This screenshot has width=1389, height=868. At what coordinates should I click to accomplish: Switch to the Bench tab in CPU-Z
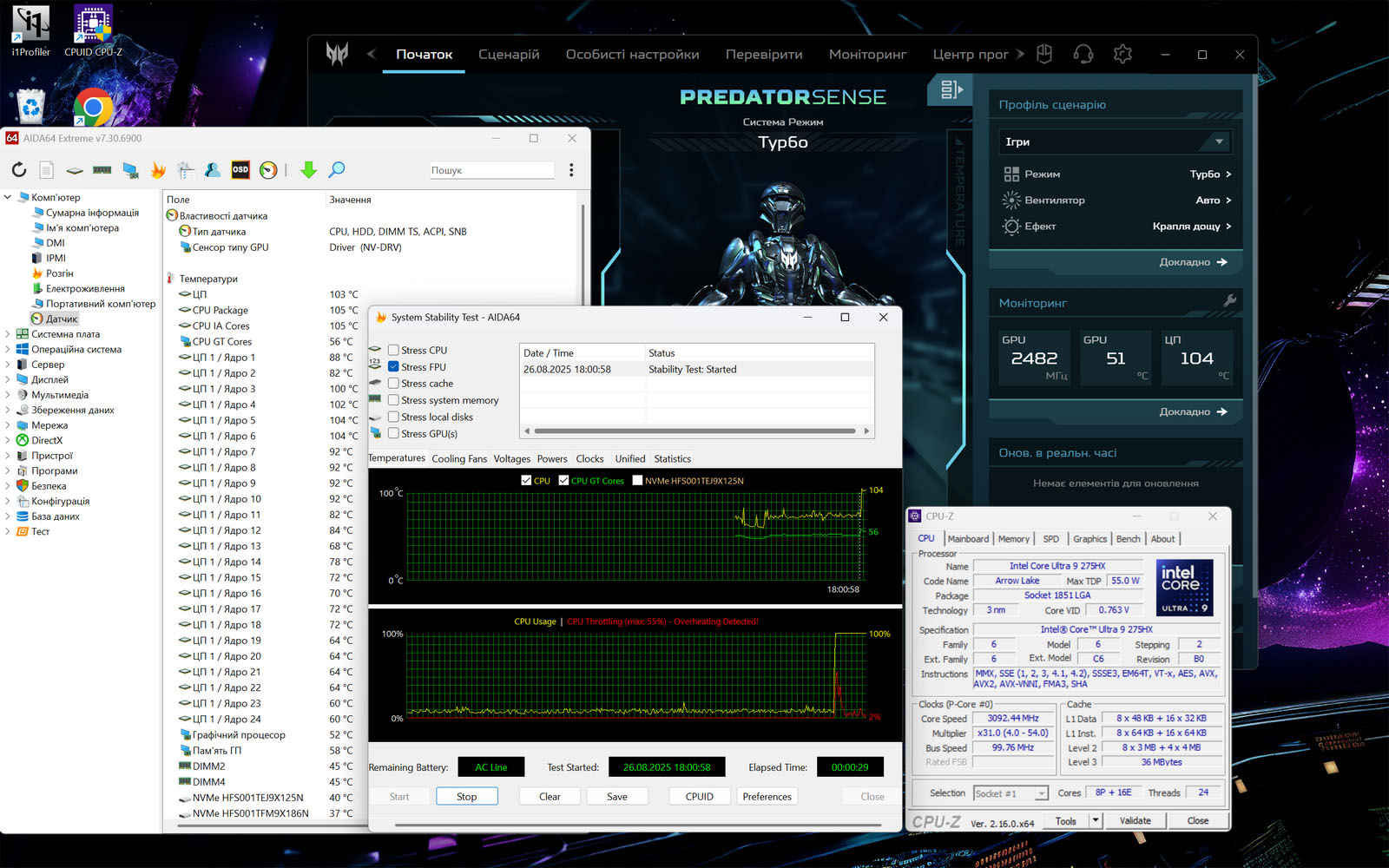1128,539
